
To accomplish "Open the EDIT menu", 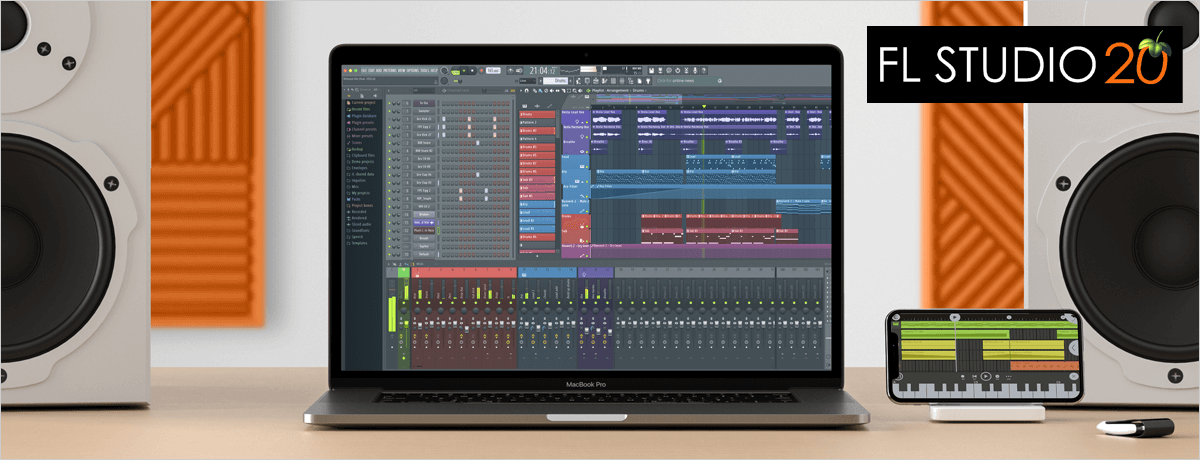I will 371,70.
